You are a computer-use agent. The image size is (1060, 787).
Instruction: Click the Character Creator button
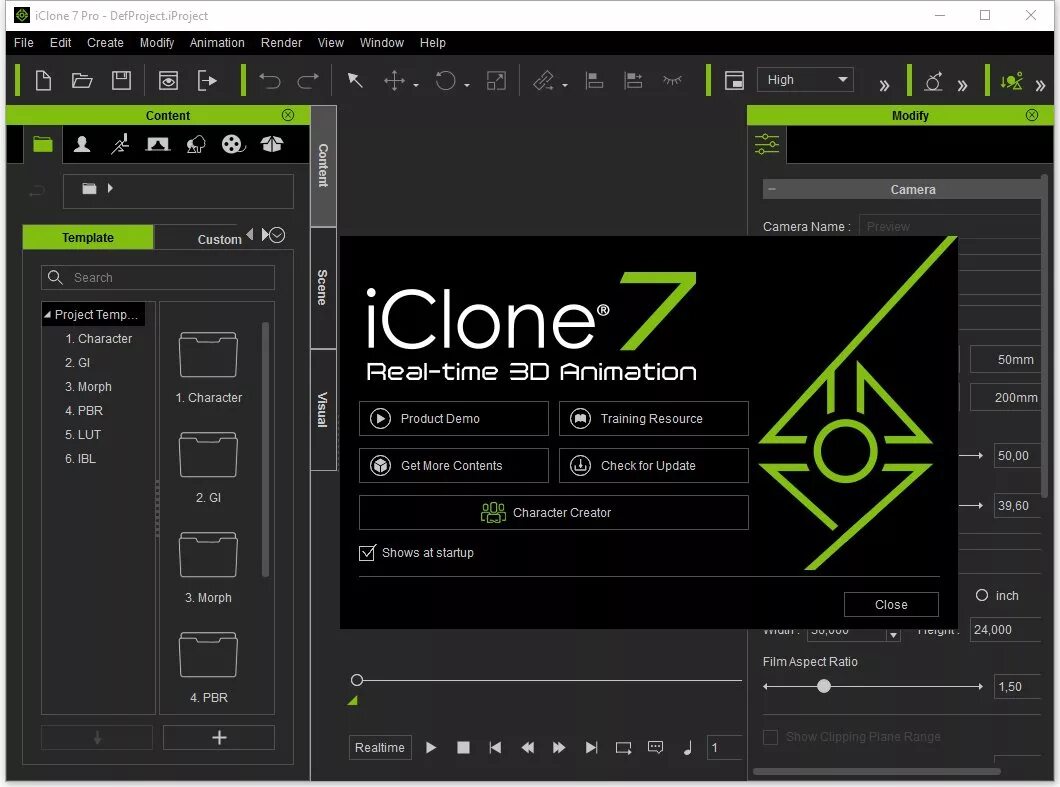(554, 512)
